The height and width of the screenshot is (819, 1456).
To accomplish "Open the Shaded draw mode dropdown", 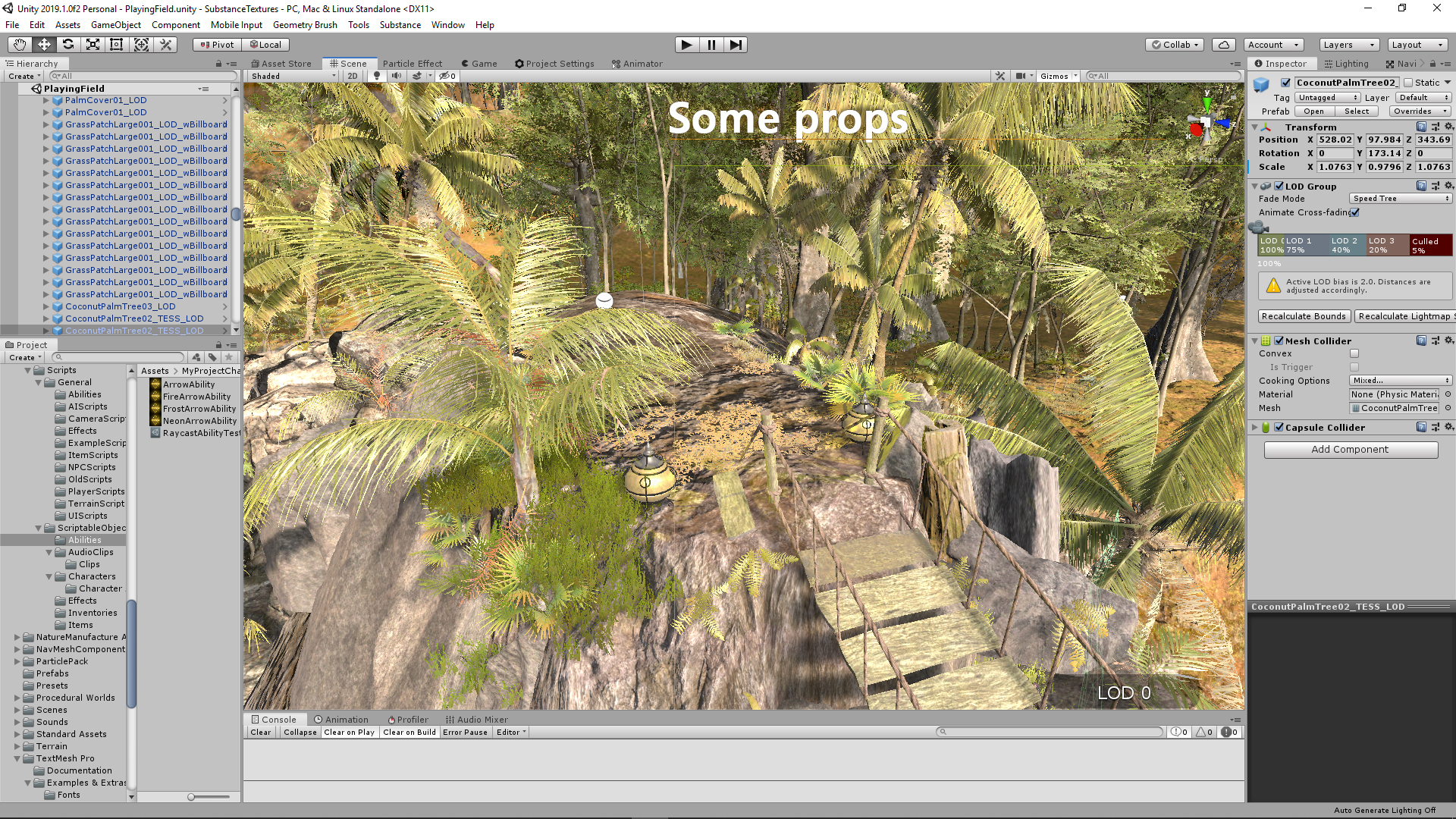I will pos(293,76).
